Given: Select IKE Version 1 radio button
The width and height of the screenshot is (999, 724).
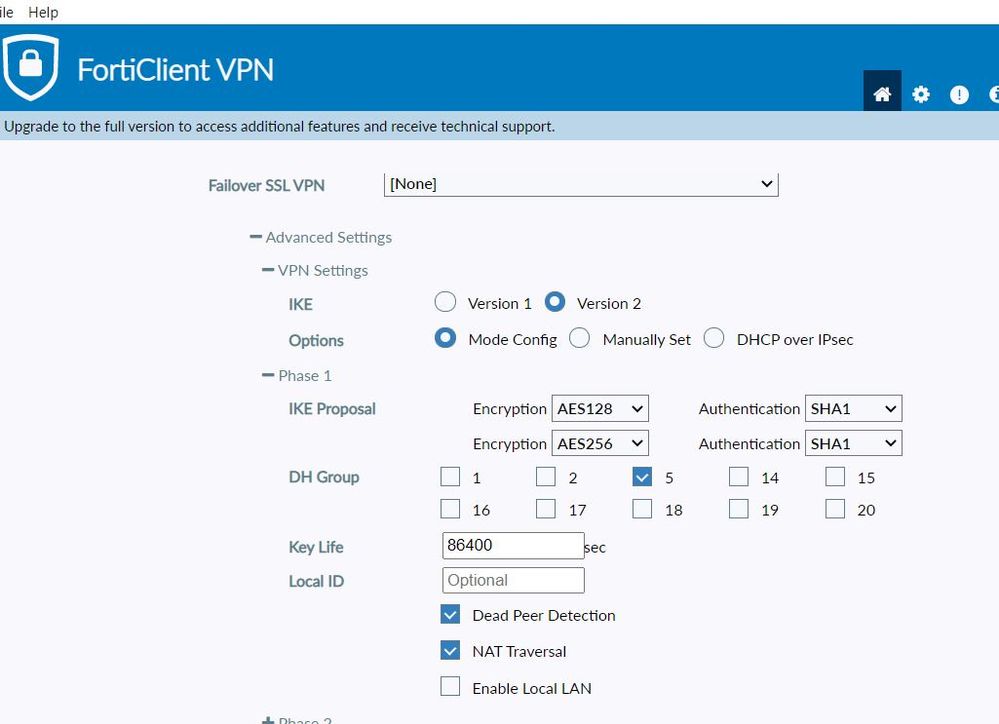Looking at the screenshot, I should (x=446, y=303).
